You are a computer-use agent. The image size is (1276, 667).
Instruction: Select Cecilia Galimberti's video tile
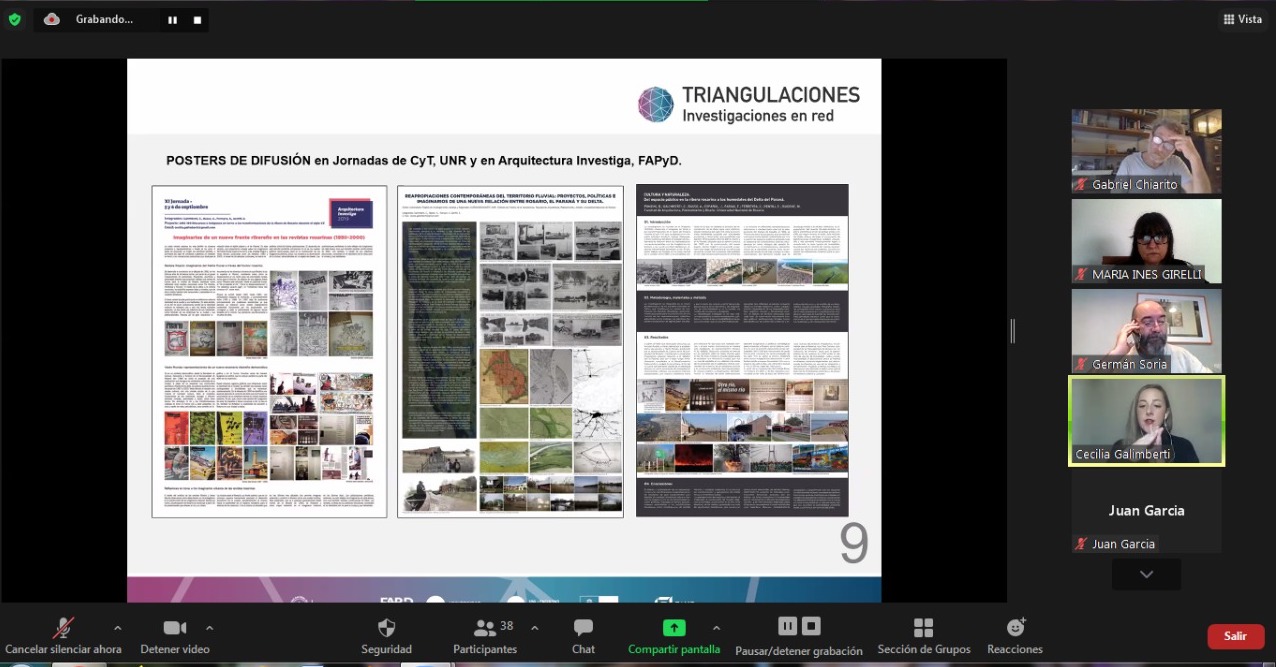1146,420
